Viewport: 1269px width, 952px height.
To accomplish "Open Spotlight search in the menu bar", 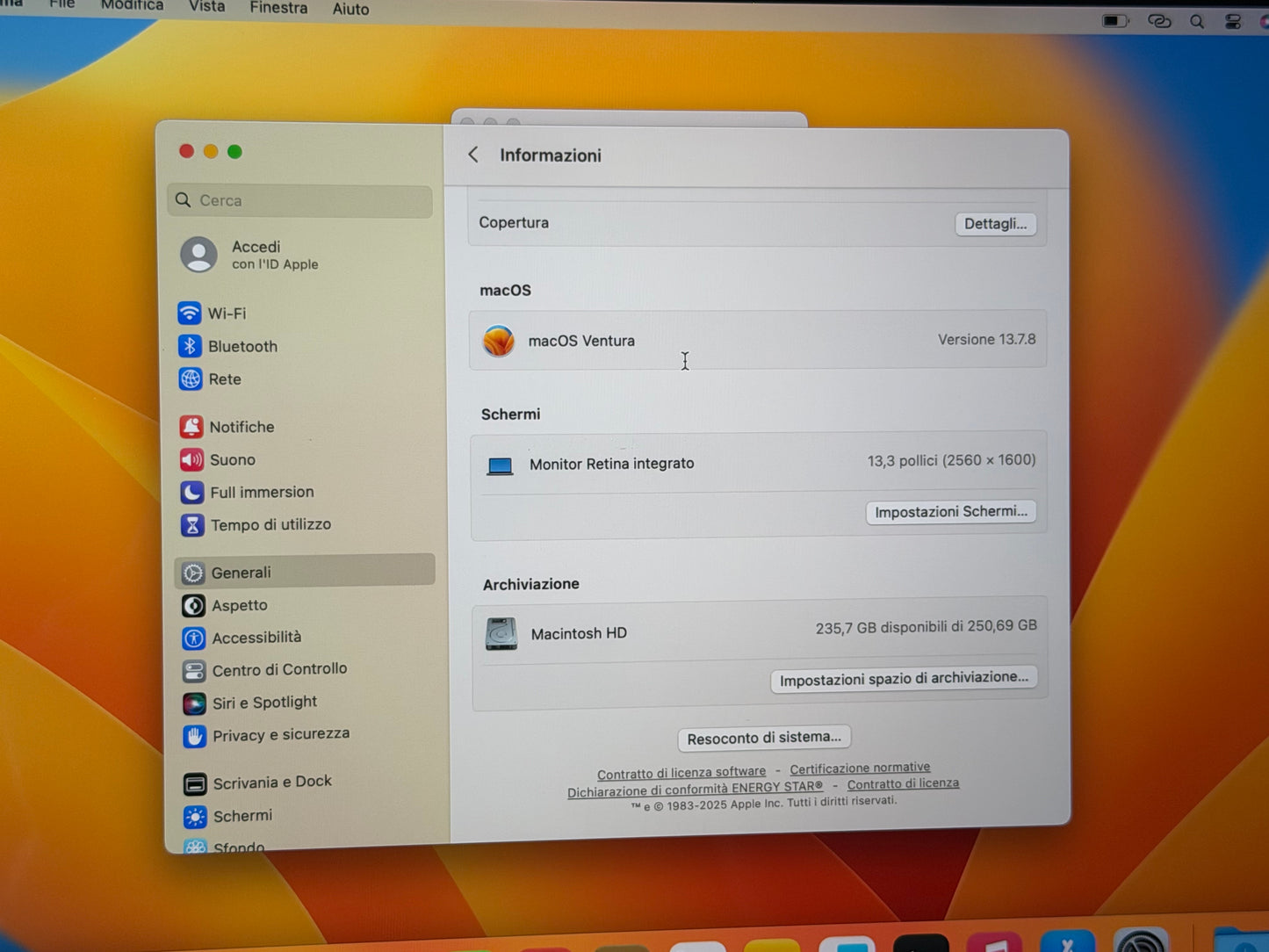I will coord(1197,22).
